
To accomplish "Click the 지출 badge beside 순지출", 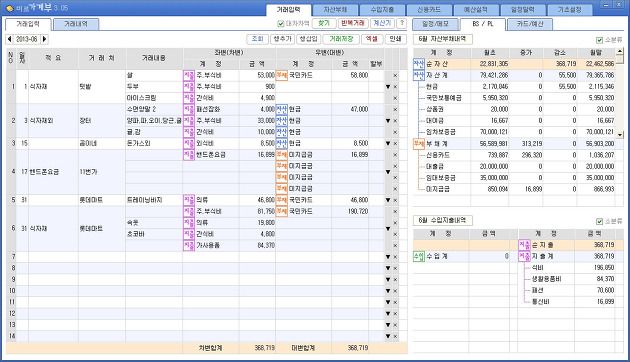I will click(525, 245).
